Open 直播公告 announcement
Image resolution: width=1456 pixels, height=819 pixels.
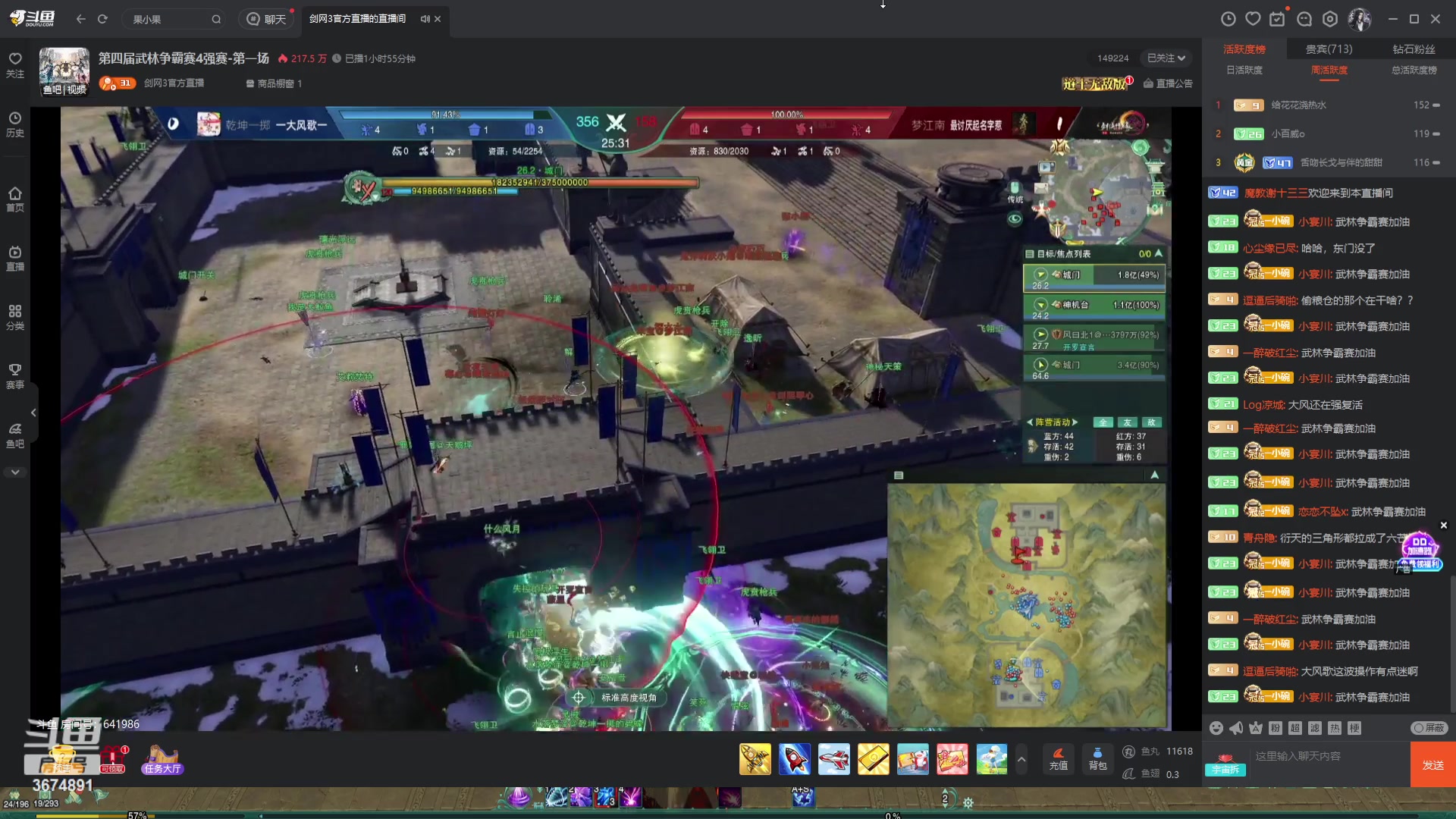(1168, 83)
